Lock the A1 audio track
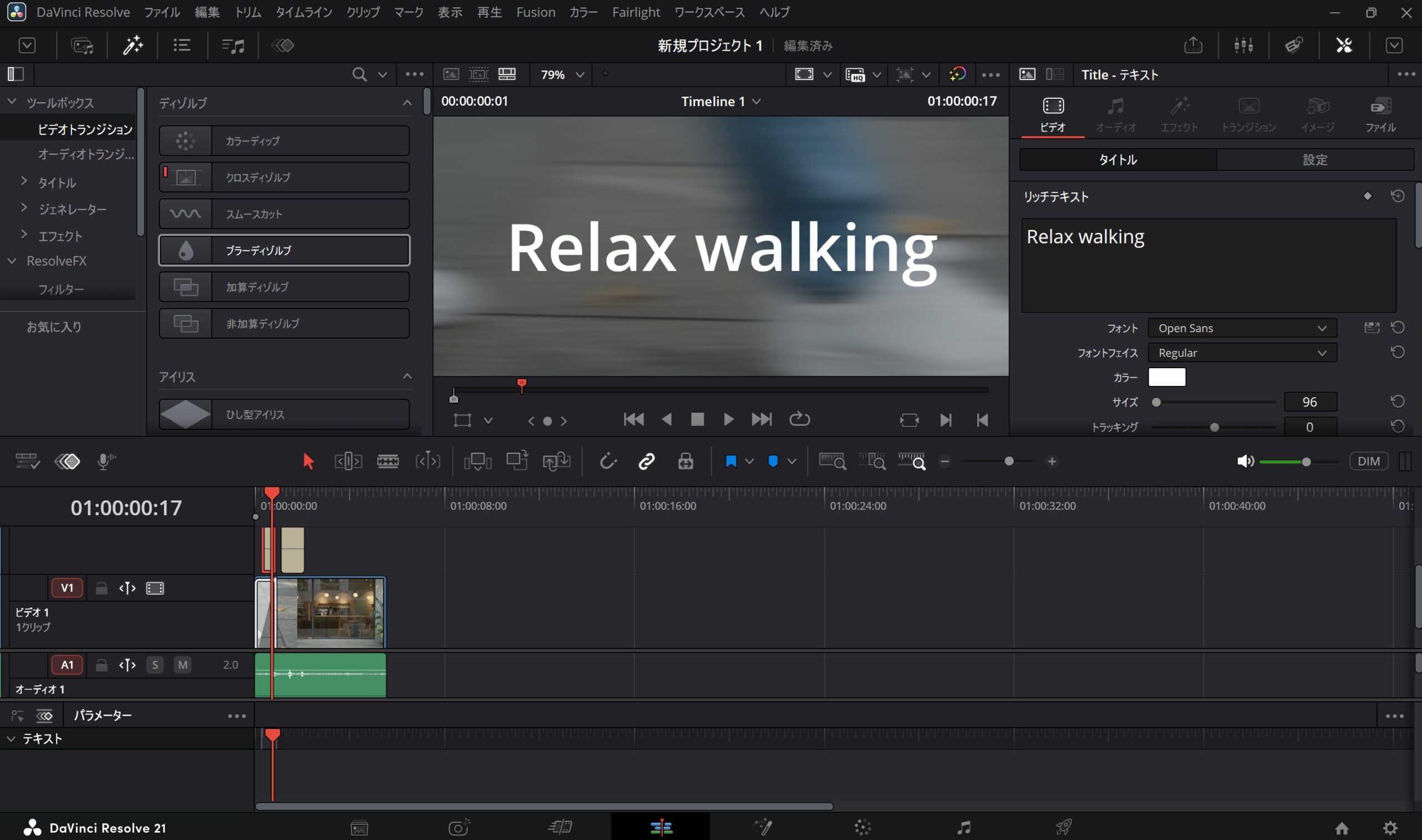The width and height of the screenshot is (1422, 840). coord(101,665)
